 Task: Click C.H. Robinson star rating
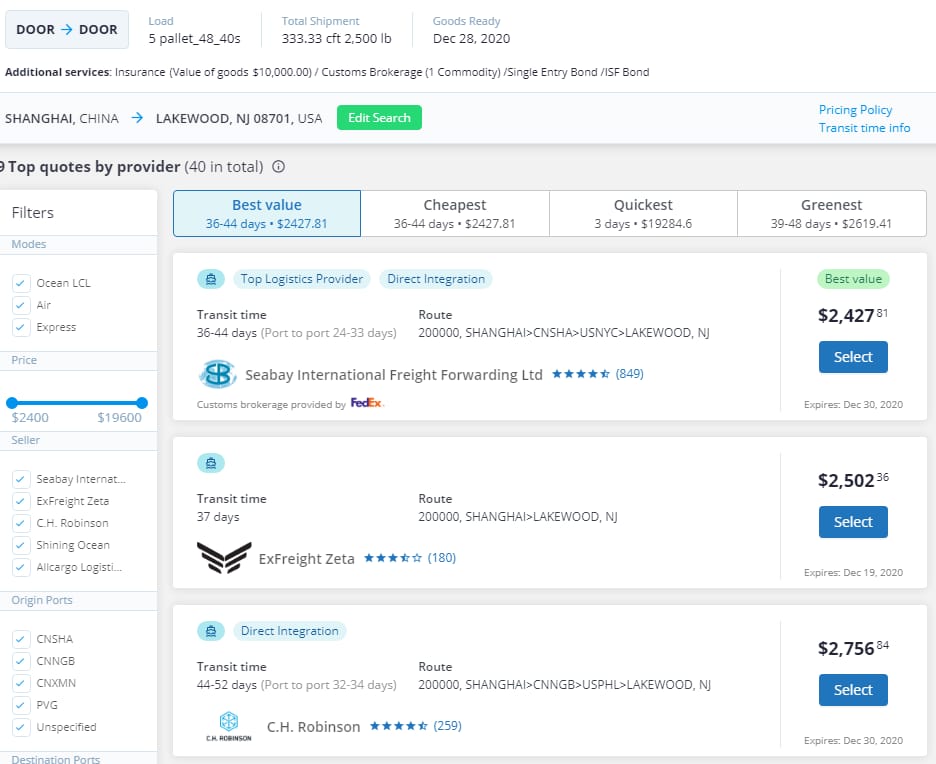tap(399, 726)
